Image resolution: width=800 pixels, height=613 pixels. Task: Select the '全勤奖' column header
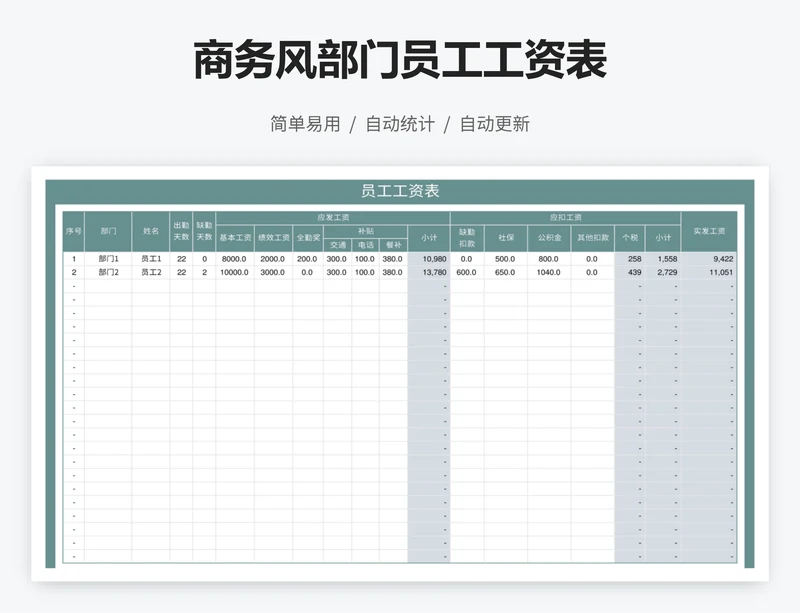(x=308, y=238)
